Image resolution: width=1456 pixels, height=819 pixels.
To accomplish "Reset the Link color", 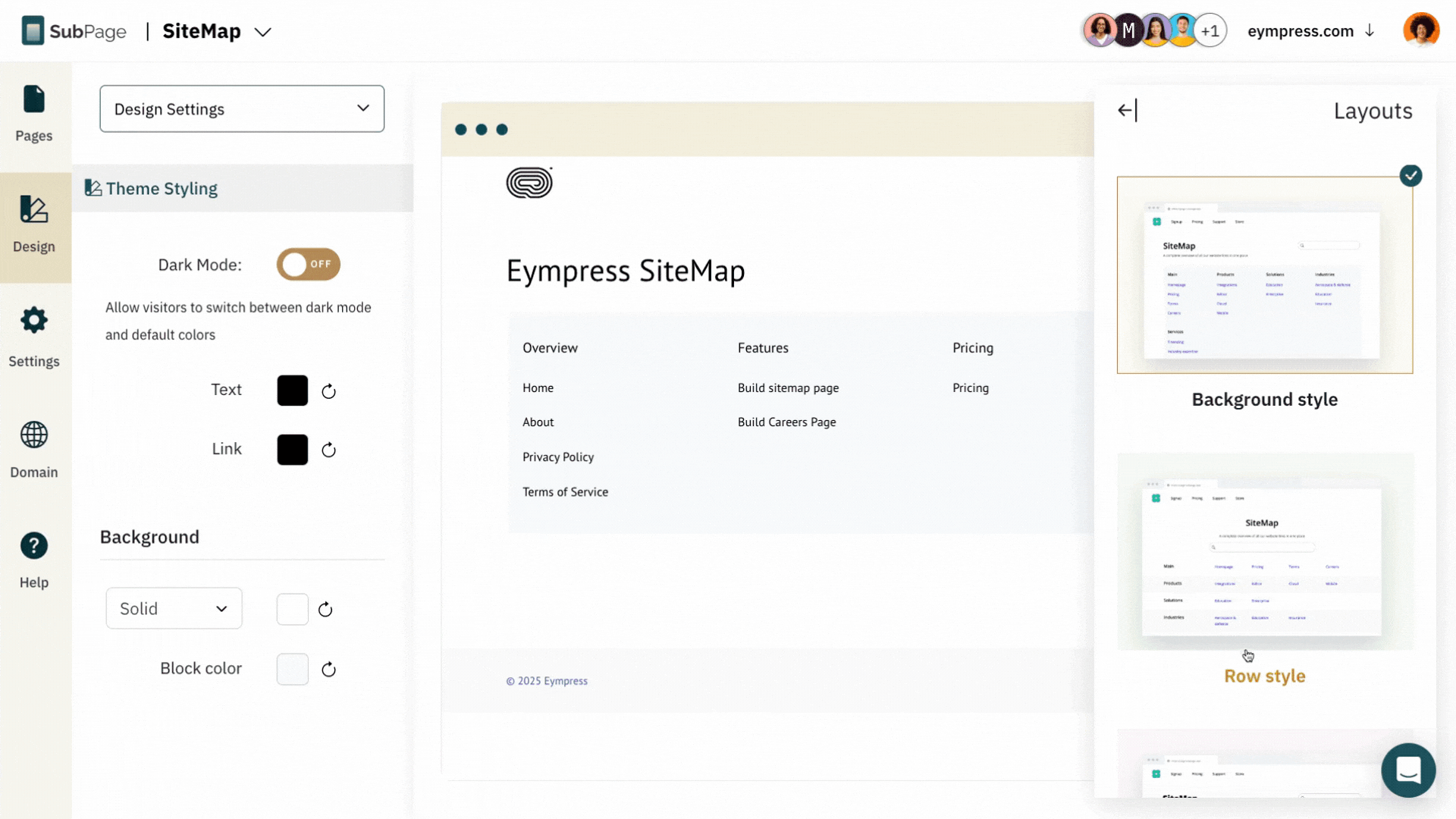I will (328, 450).
